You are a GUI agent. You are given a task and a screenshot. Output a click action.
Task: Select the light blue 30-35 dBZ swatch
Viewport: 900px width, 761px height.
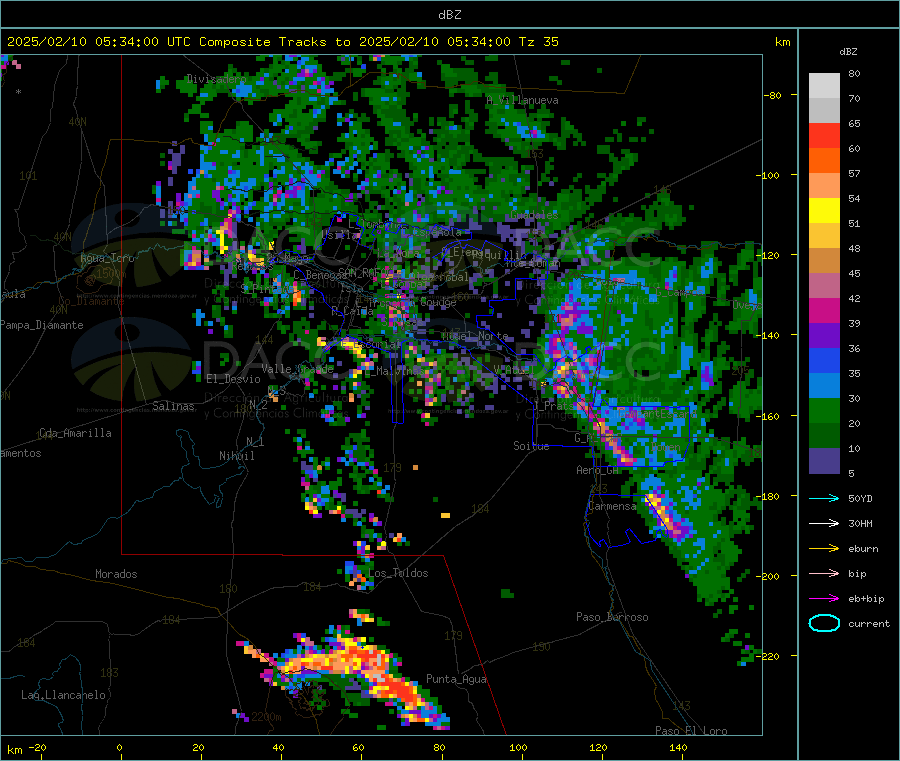tap(824, 386)
